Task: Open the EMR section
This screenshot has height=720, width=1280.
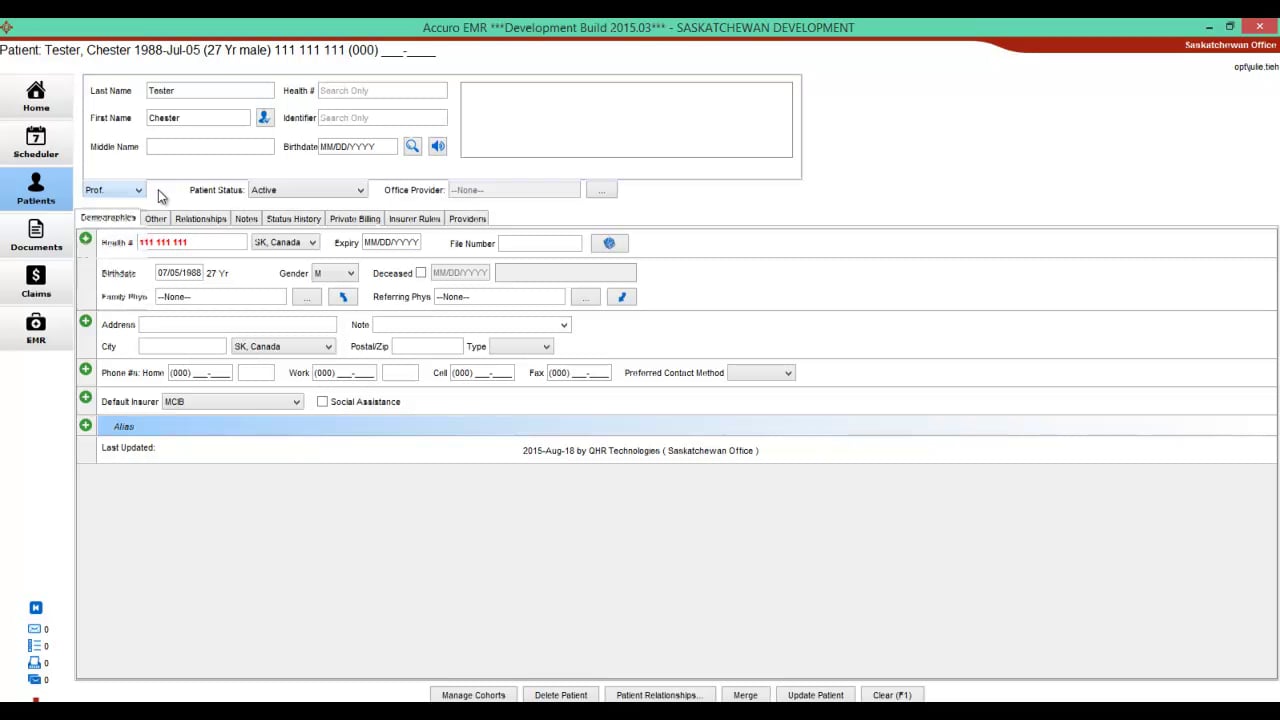Action: pyautogui.click(x=36, y=328)
